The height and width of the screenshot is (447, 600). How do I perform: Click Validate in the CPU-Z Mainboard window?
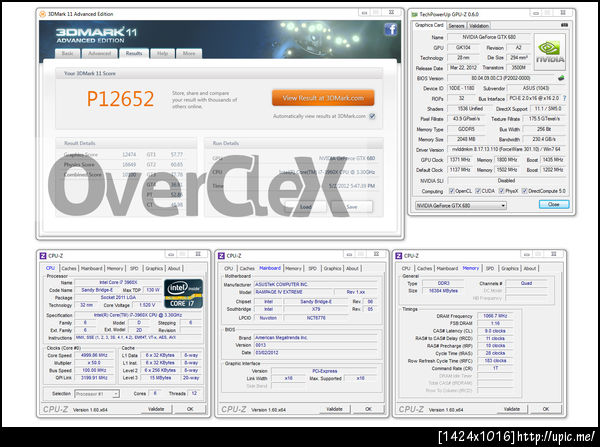tap(334, 409)
